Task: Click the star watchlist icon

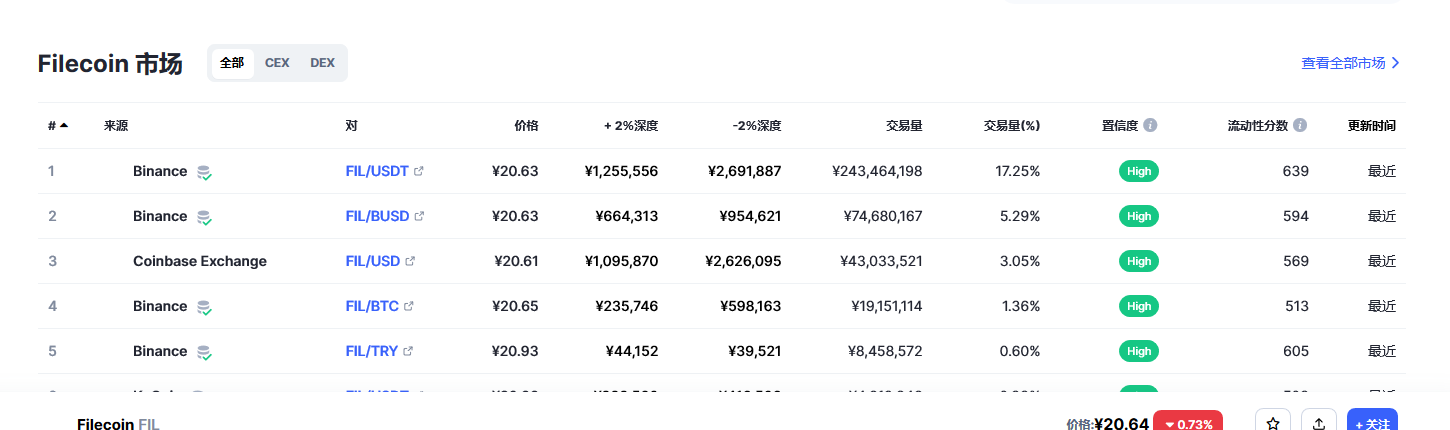Action: click(x=1273, y=423)
